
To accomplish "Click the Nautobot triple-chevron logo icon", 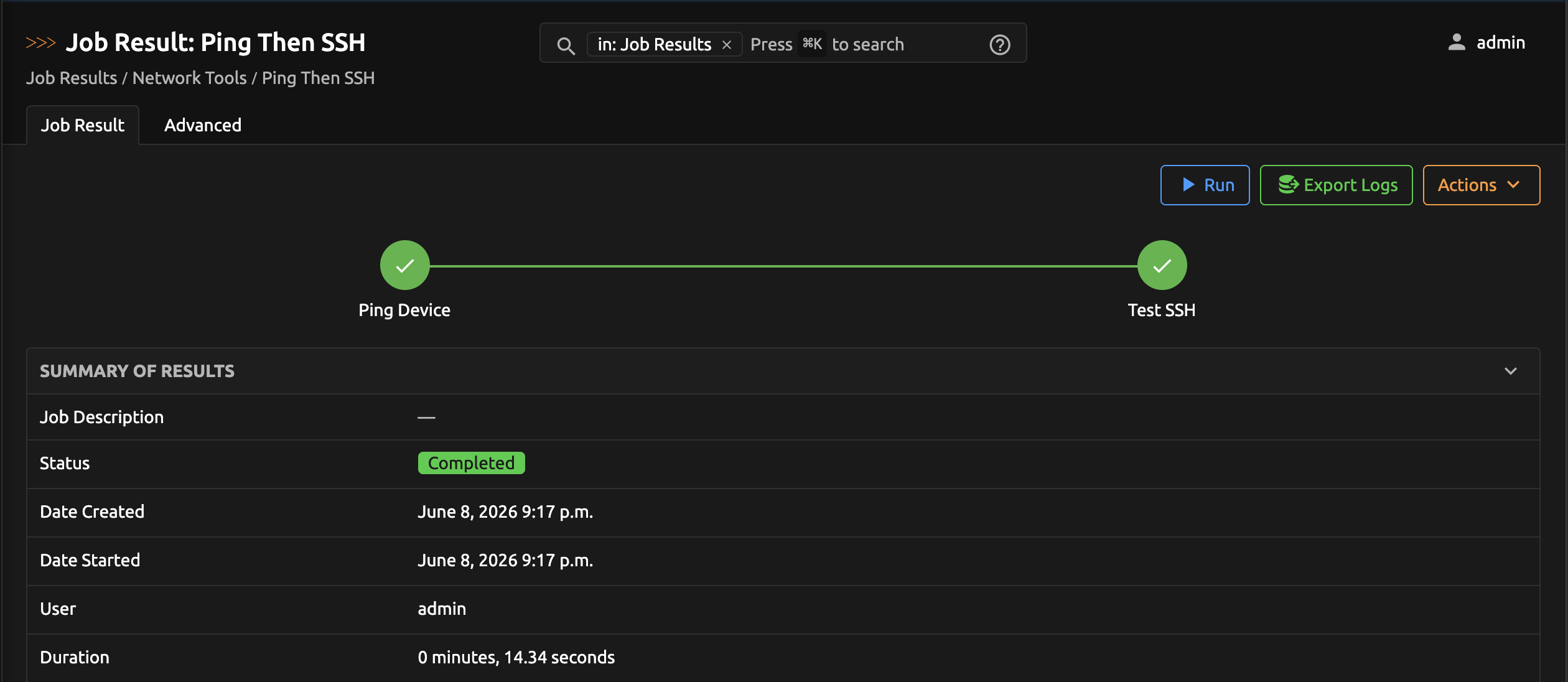I will click(x=40, y=43).
